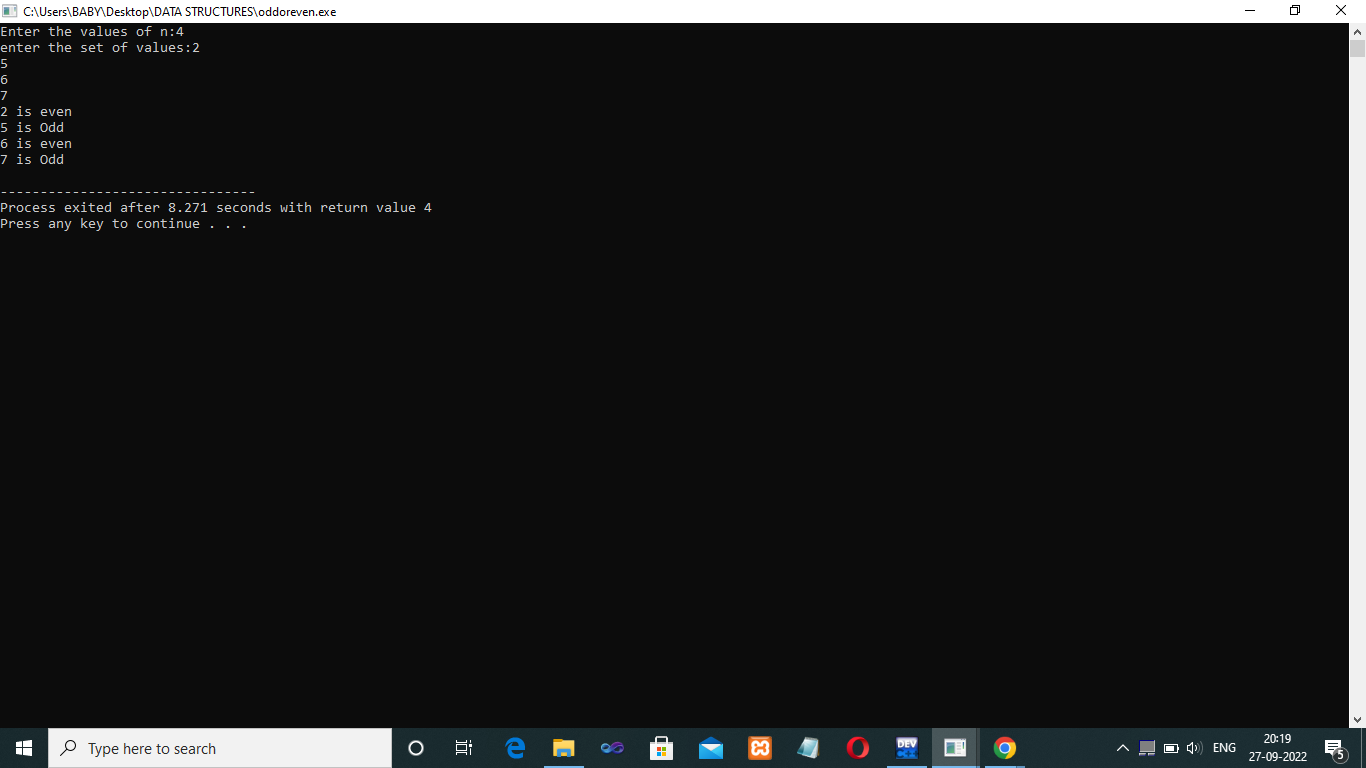Close the oddoreven.exe console window

click(x=1342, y=11)
